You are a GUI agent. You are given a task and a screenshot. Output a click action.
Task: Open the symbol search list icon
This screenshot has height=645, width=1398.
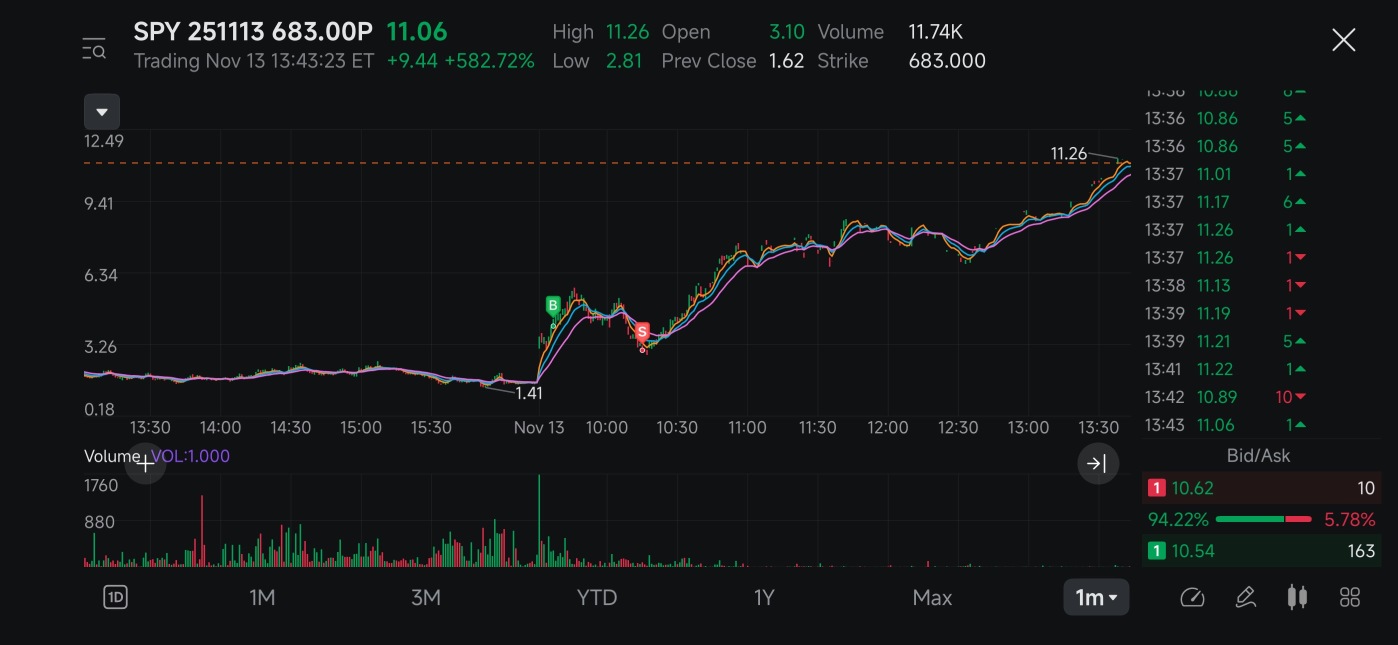tap(94, 47)
